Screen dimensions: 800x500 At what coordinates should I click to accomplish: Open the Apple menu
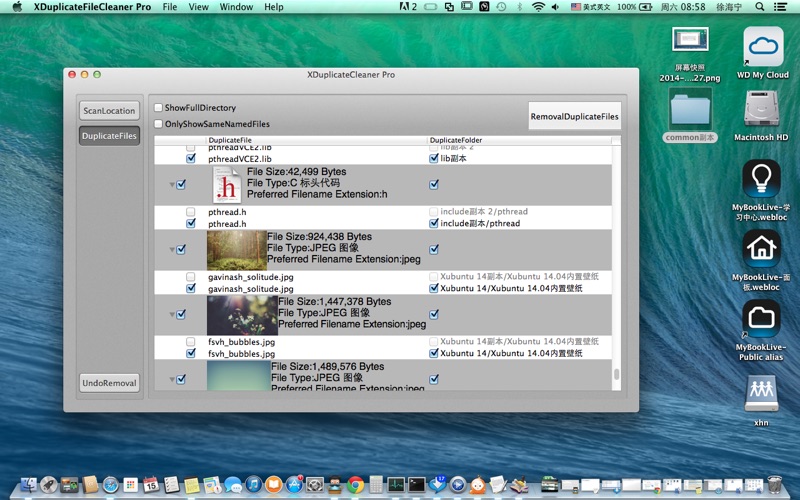coord(17,7)
